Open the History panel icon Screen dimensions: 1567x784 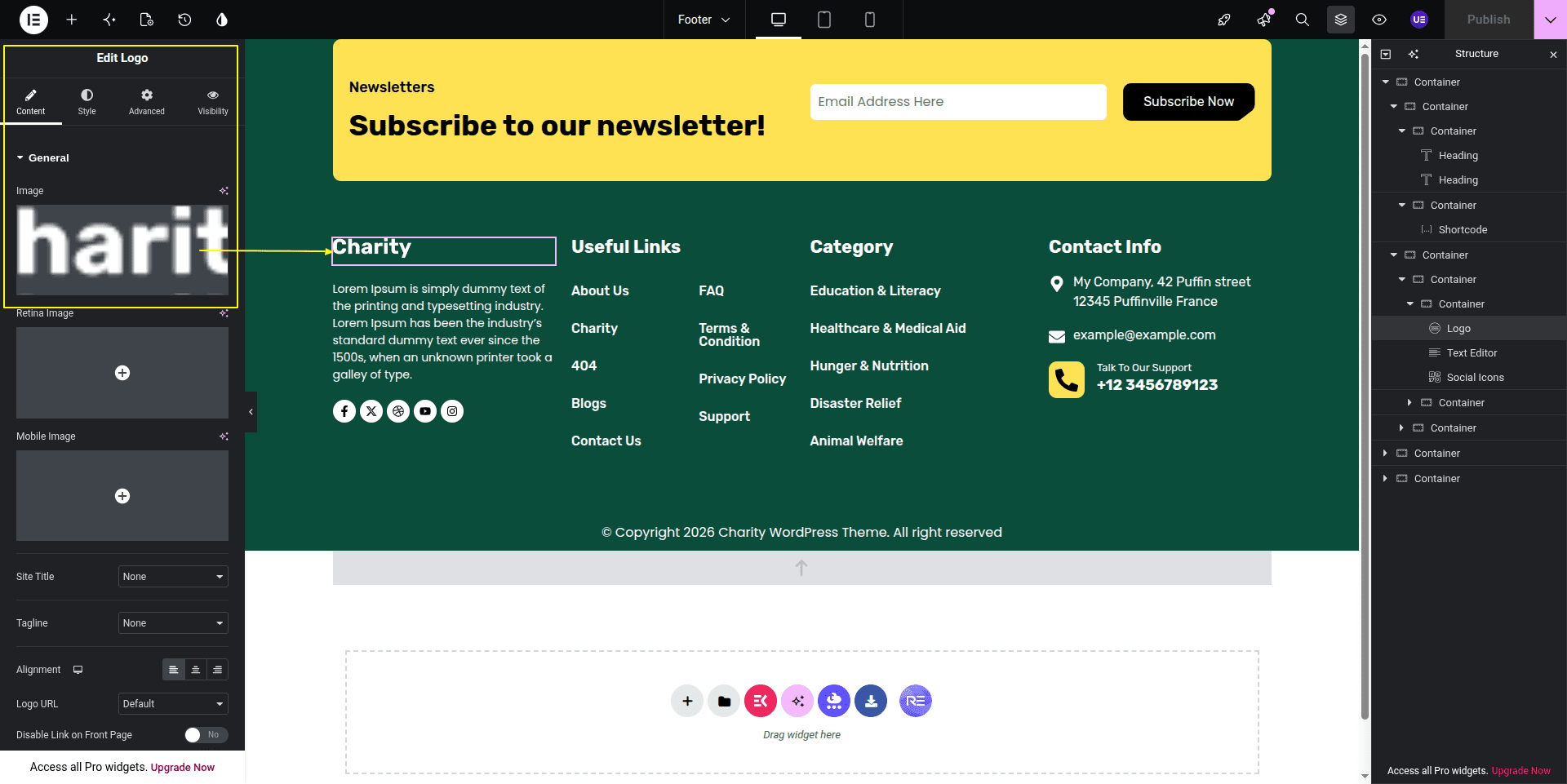click(x=184, y=20)
